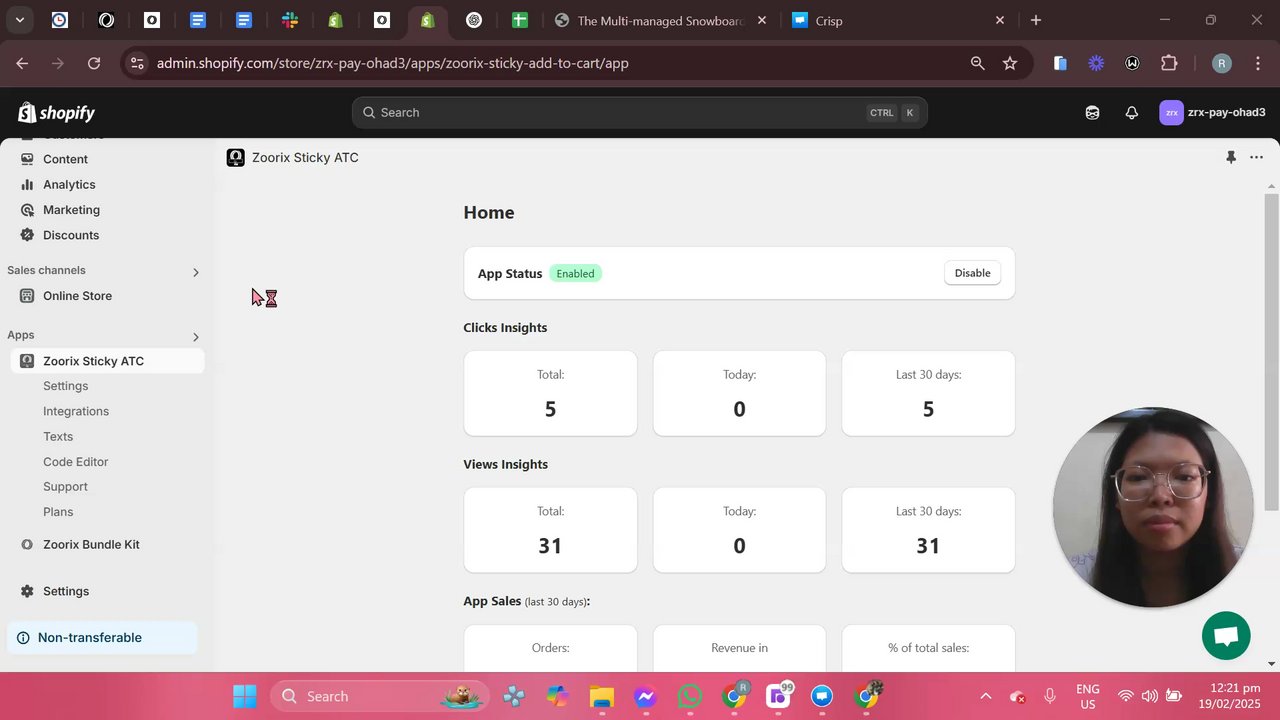
Task: Open the Chrome profile avatar R
Action: [1221, 63]
